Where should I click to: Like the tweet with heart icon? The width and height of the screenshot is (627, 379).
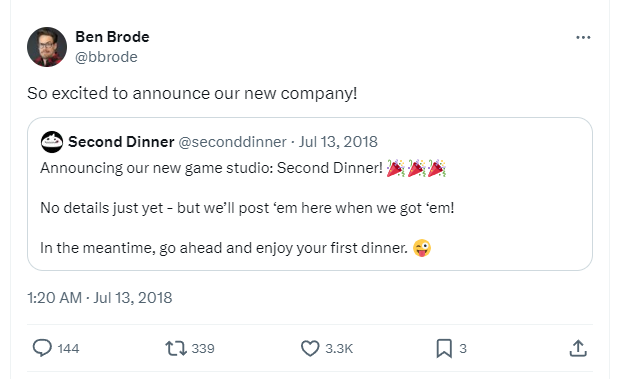(x=310, y=348)
